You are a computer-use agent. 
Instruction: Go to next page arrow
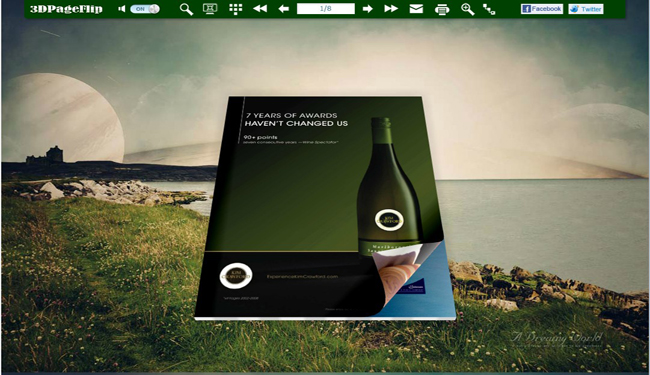(x=367, y=9)
